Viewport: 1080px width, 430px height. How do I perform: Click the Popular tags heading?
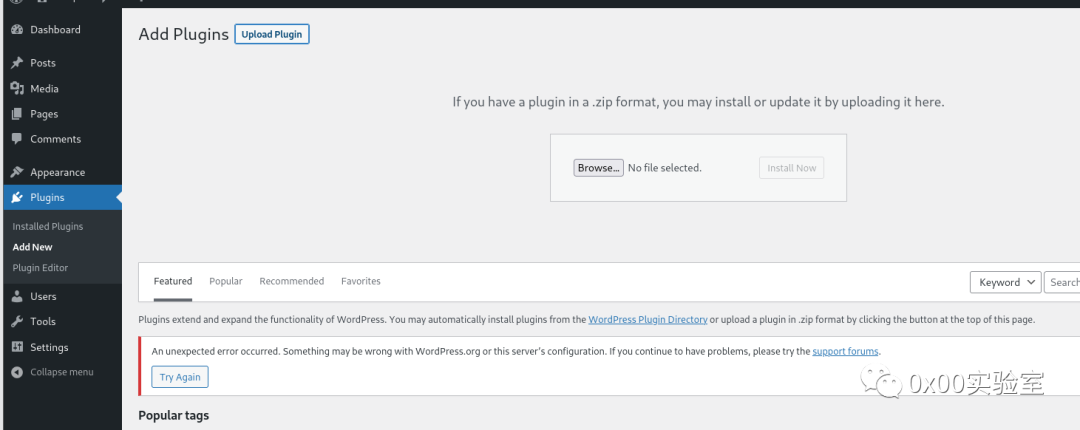[174, 416]
